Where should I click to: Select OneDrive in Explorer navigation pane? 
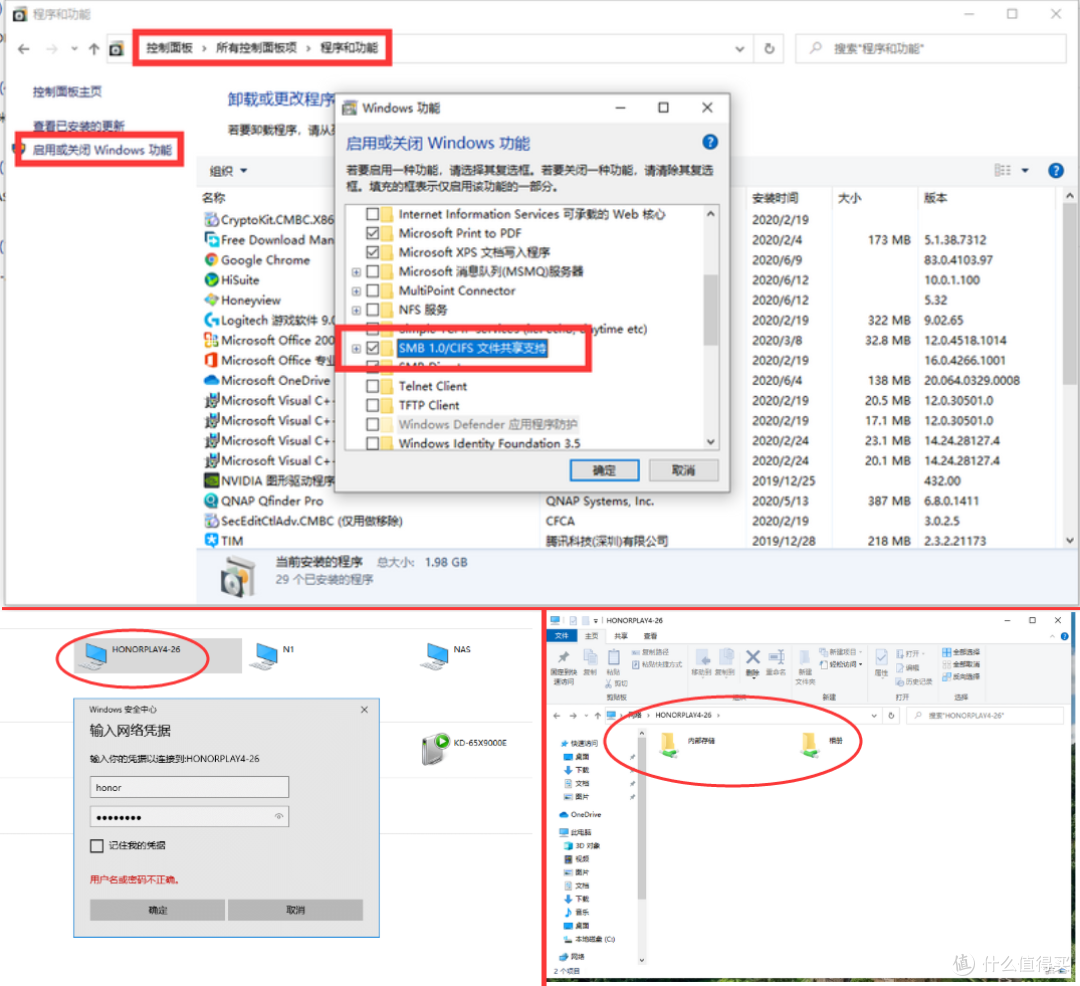click(580, 815)
